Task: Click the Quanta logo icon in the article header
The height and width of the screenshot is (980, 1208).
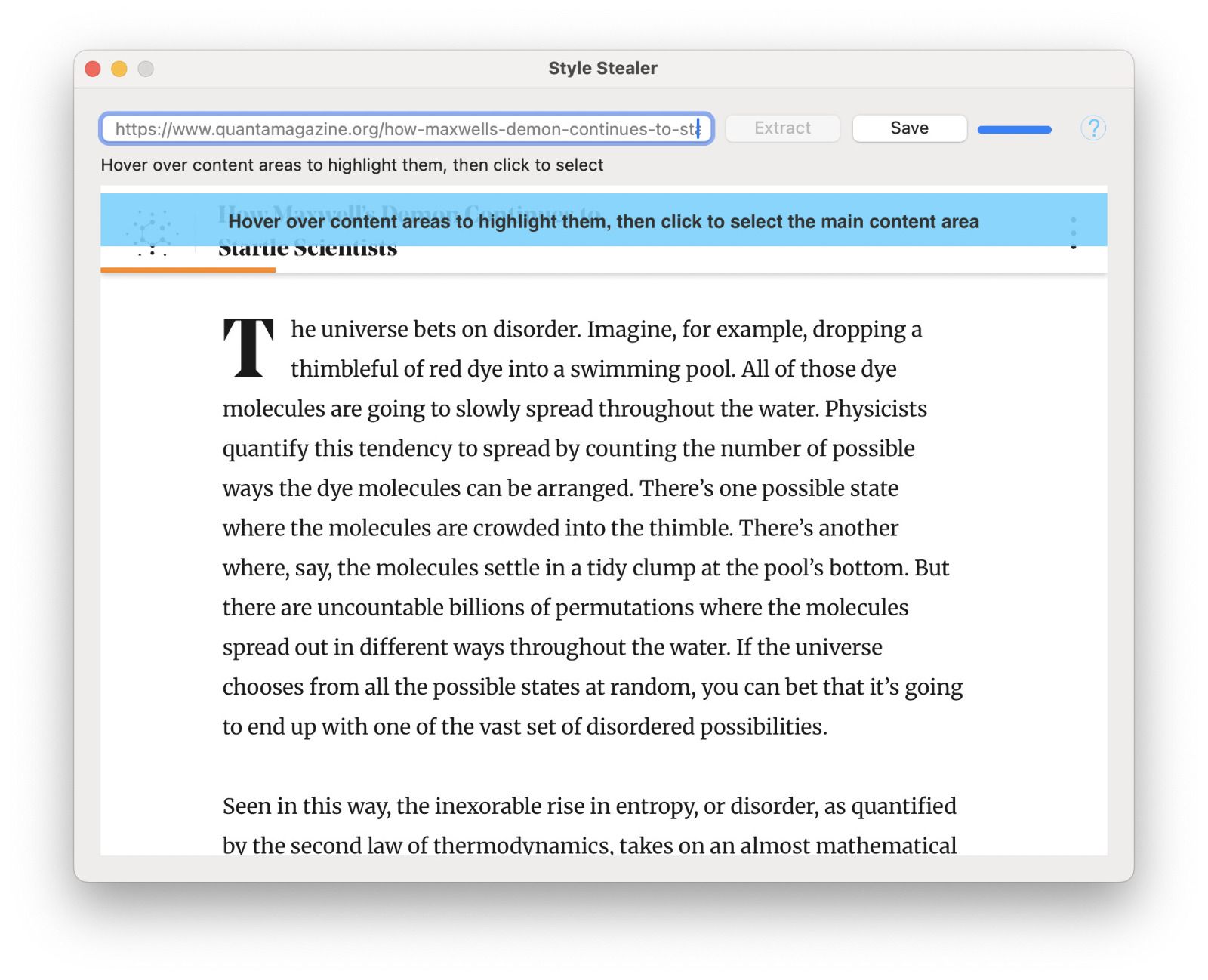Action: point(153,233)
